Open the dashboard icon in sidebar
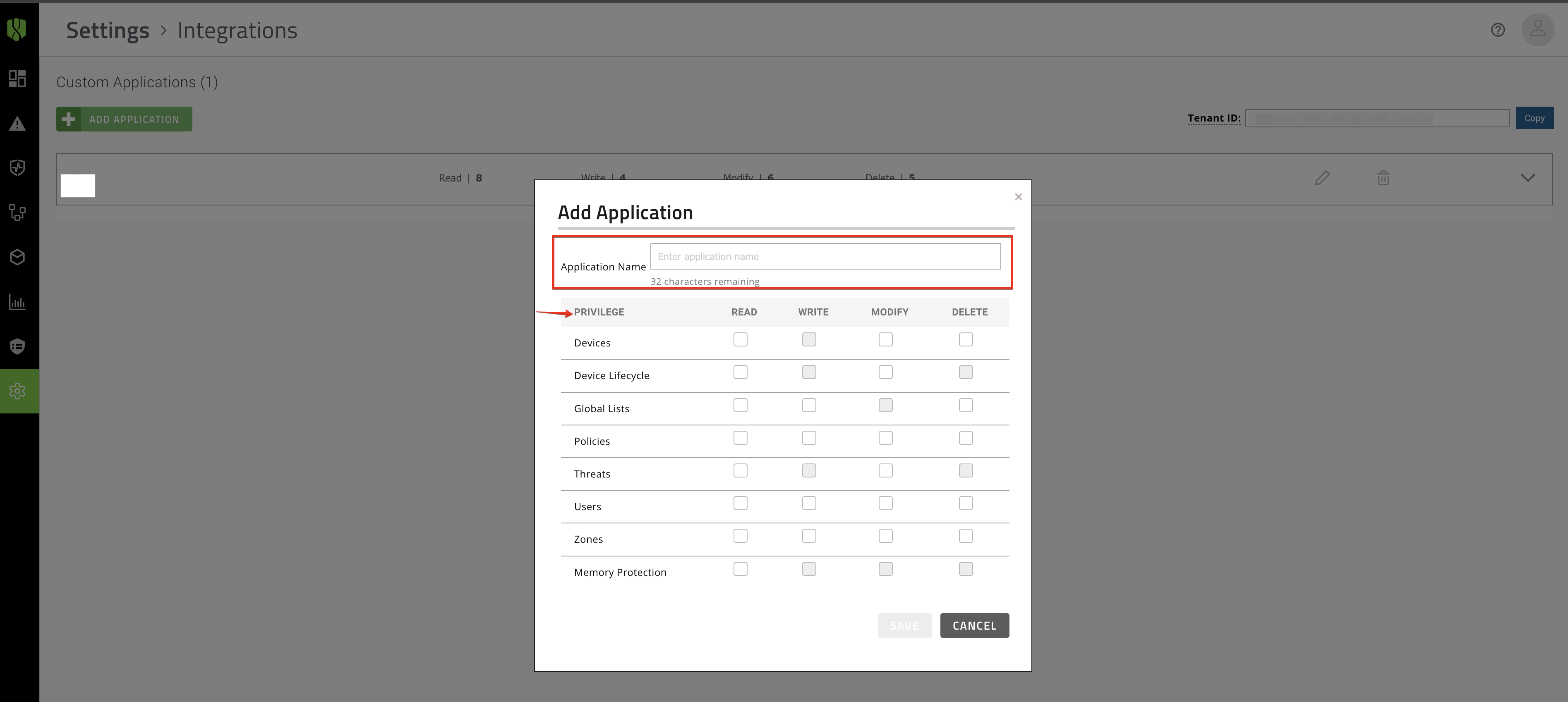The image size is (1568, 702). (18, 79)
